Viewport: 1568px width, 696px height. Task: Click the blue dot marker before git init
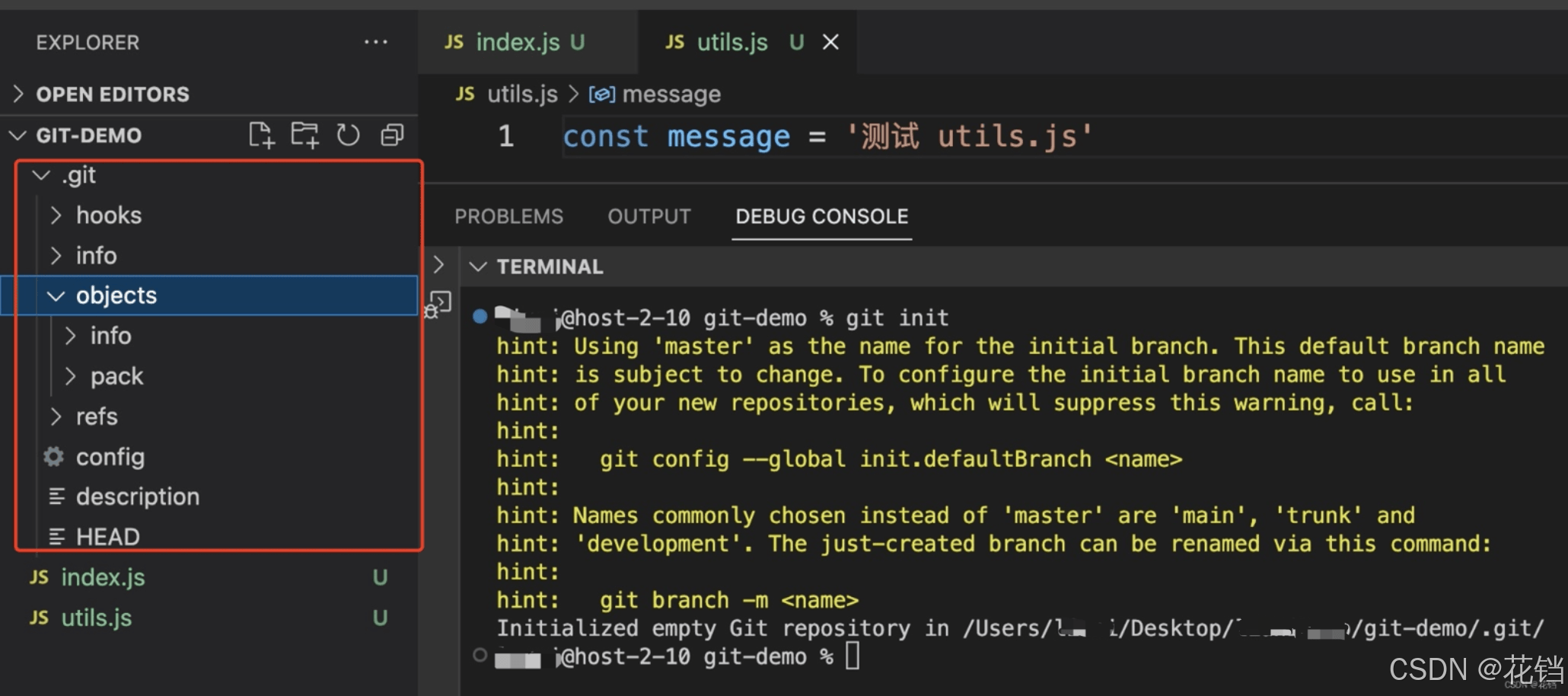[x=480, y=316]
